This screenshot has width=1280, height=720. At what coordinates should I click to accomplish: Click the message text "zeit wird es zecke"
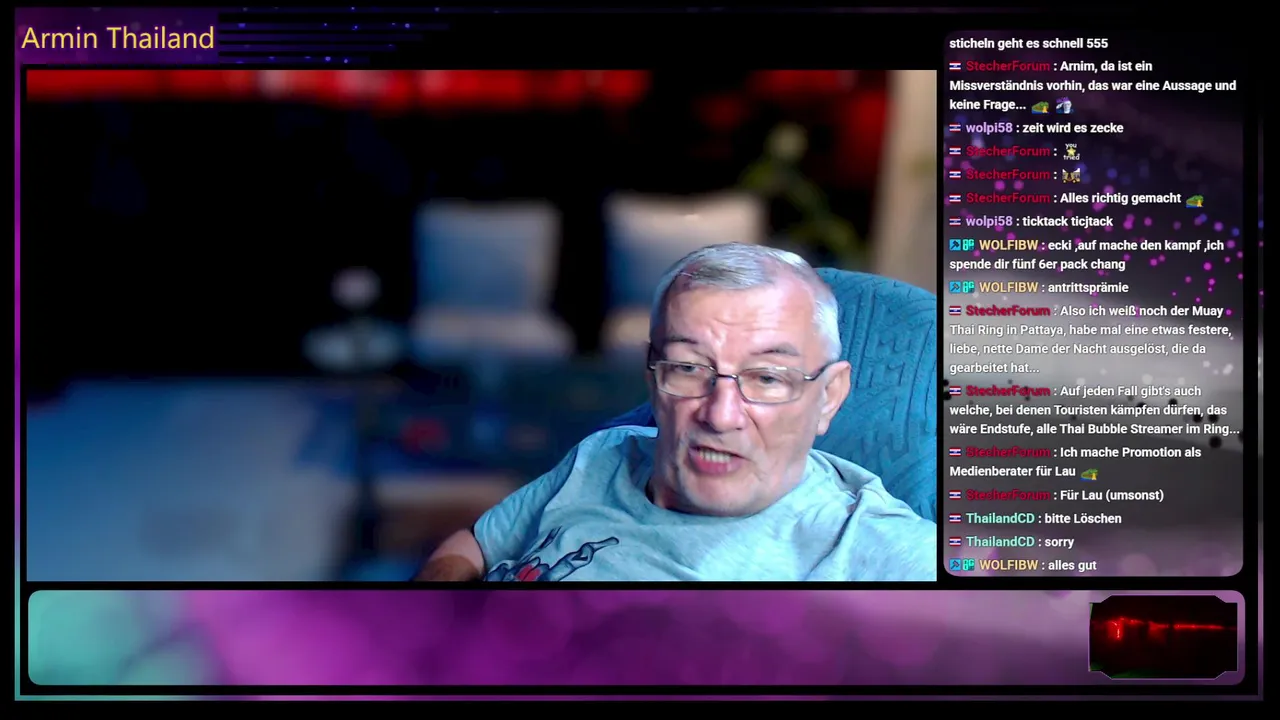[x=1073, y=128]
